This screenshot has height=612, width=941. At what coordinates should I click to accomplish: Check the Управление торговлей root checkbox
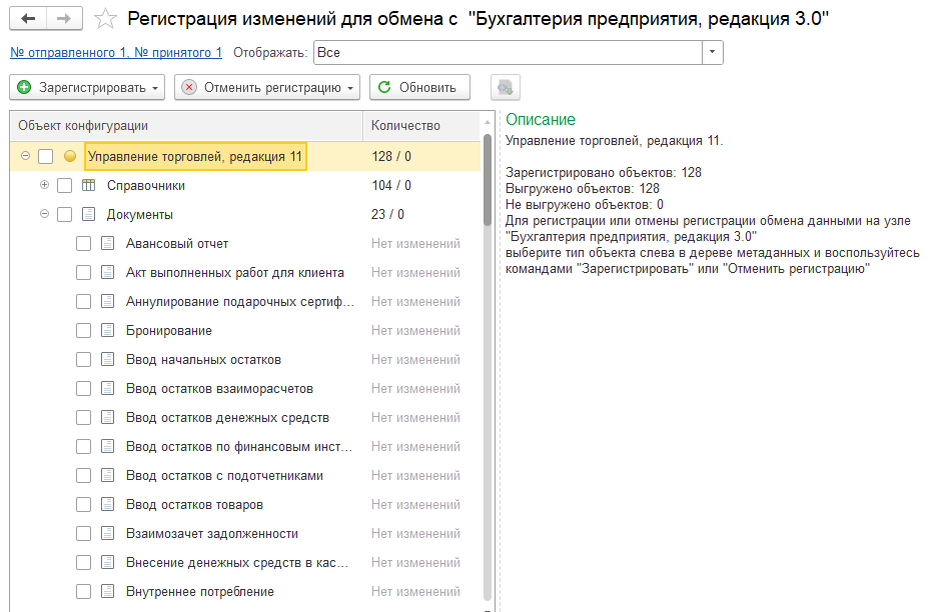pyautogui.click(x=46, y=157)
